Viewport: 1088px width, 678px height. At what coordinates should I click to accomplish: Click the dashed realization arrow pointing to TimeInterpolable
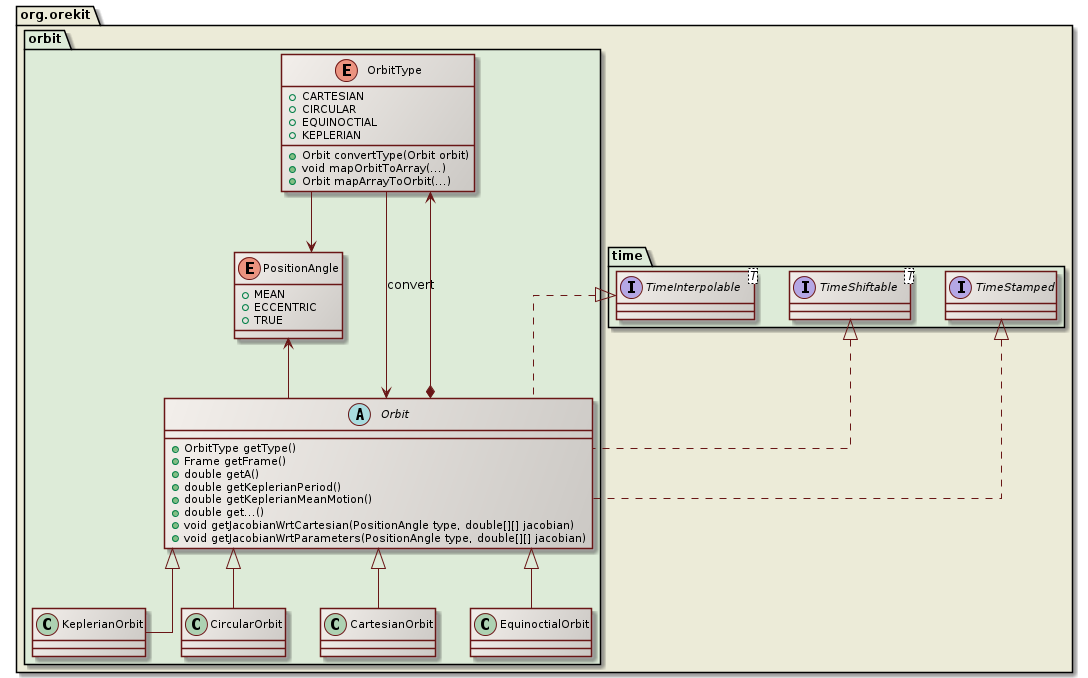coord(606,294)
